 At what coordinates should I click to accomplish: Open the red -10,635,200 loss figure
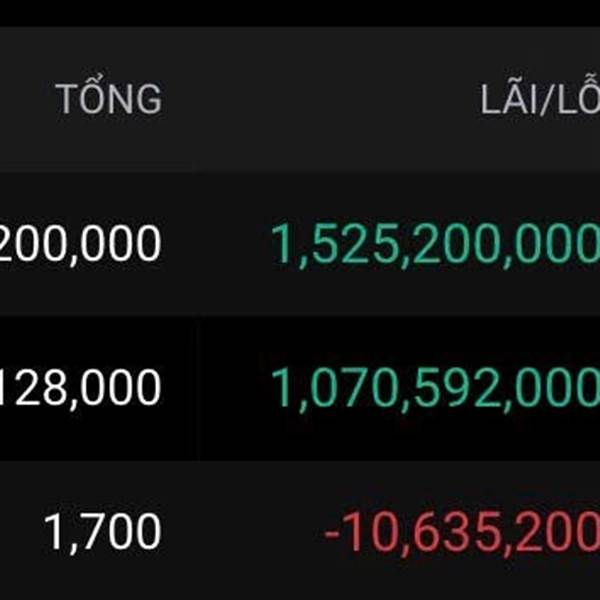click(461, 532)
